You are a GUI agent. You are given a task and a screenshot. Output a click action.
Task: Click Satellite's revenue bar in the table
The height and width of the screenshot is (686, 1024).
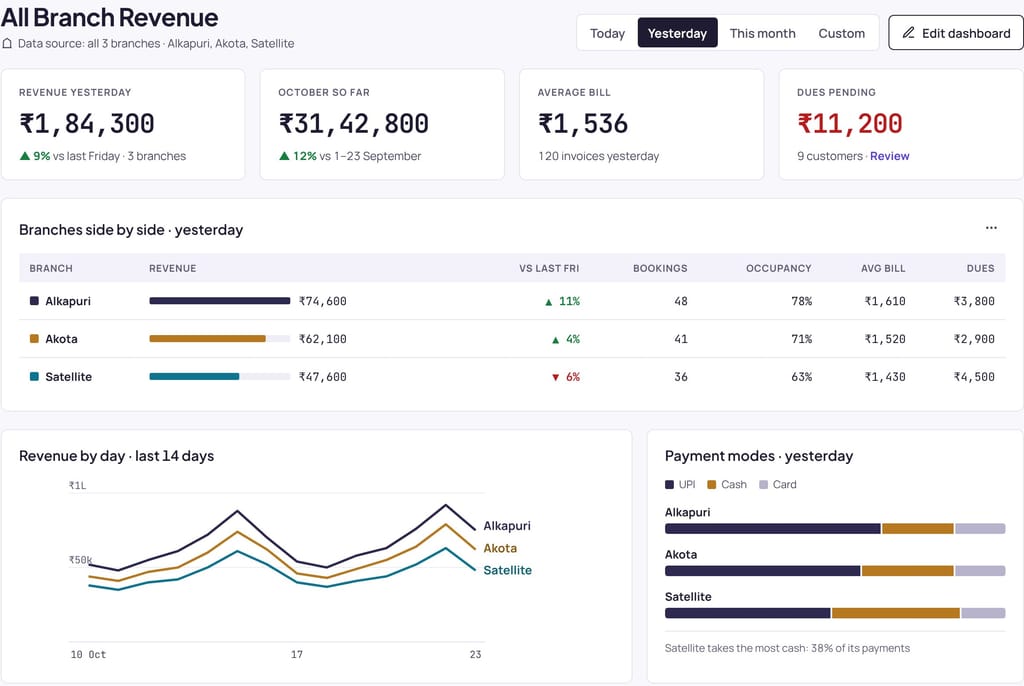click(219, 377)
